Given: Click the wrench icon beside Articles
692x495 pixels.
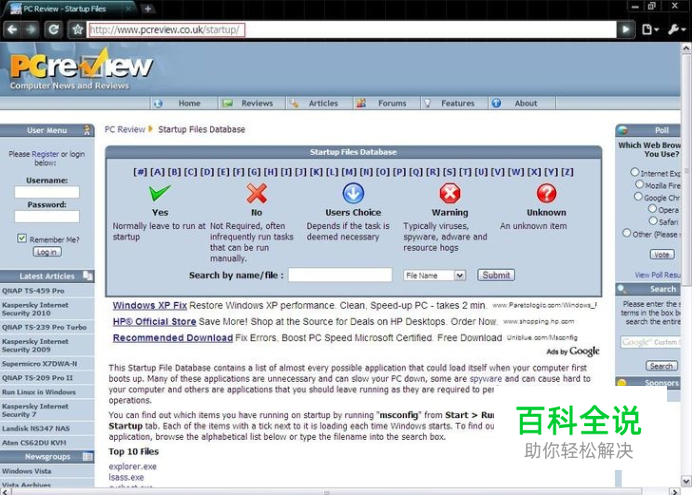Looking at the screenshot, I should click(294, 103).
